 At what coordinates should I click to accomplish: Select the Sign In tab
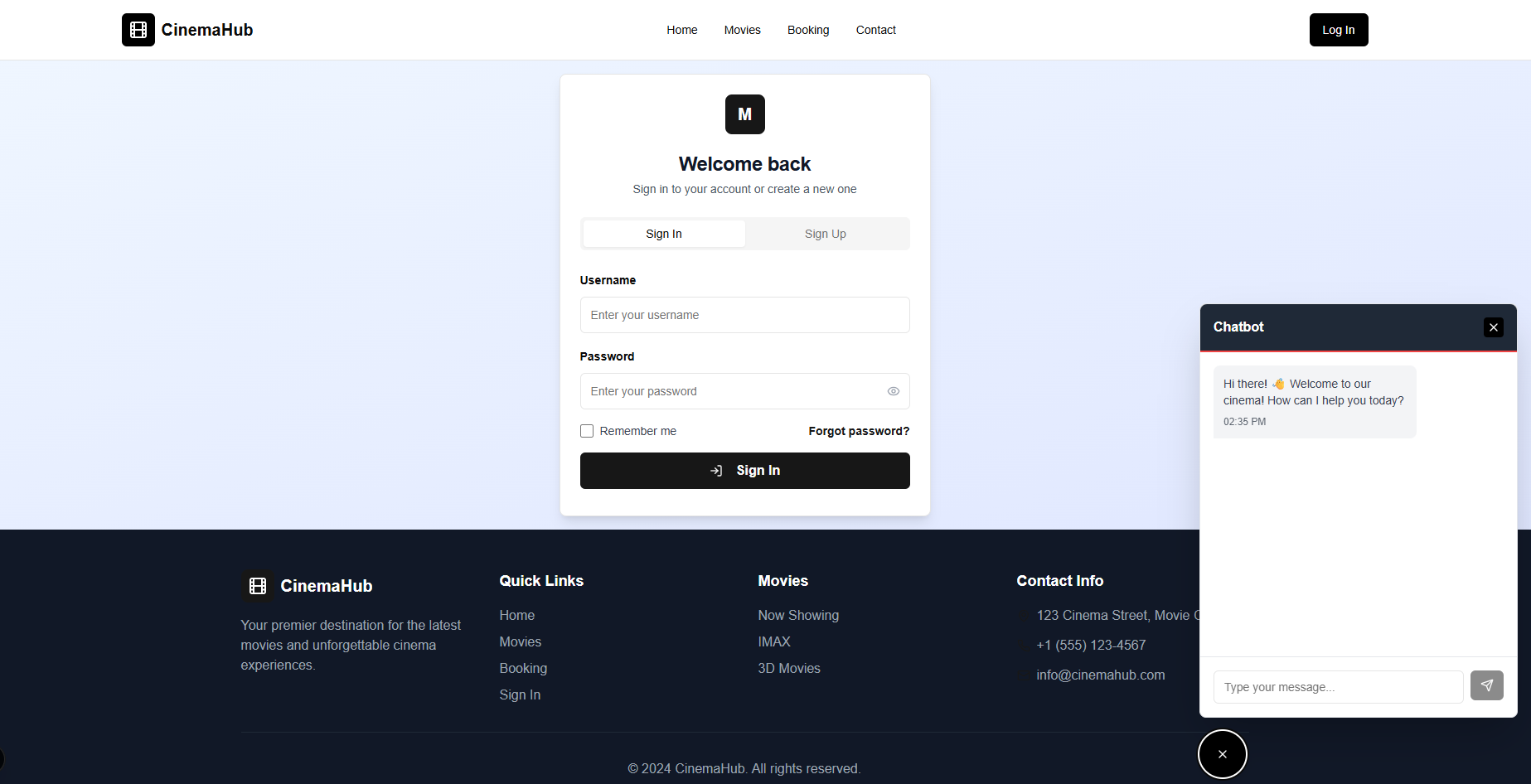(664, 234)
